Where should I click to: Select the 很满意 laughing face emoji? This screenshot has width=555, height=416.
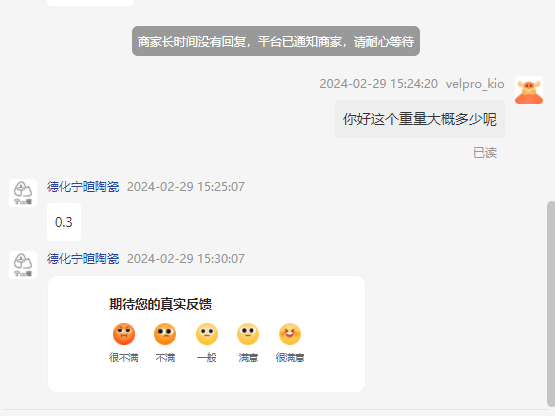coord(290,334)
